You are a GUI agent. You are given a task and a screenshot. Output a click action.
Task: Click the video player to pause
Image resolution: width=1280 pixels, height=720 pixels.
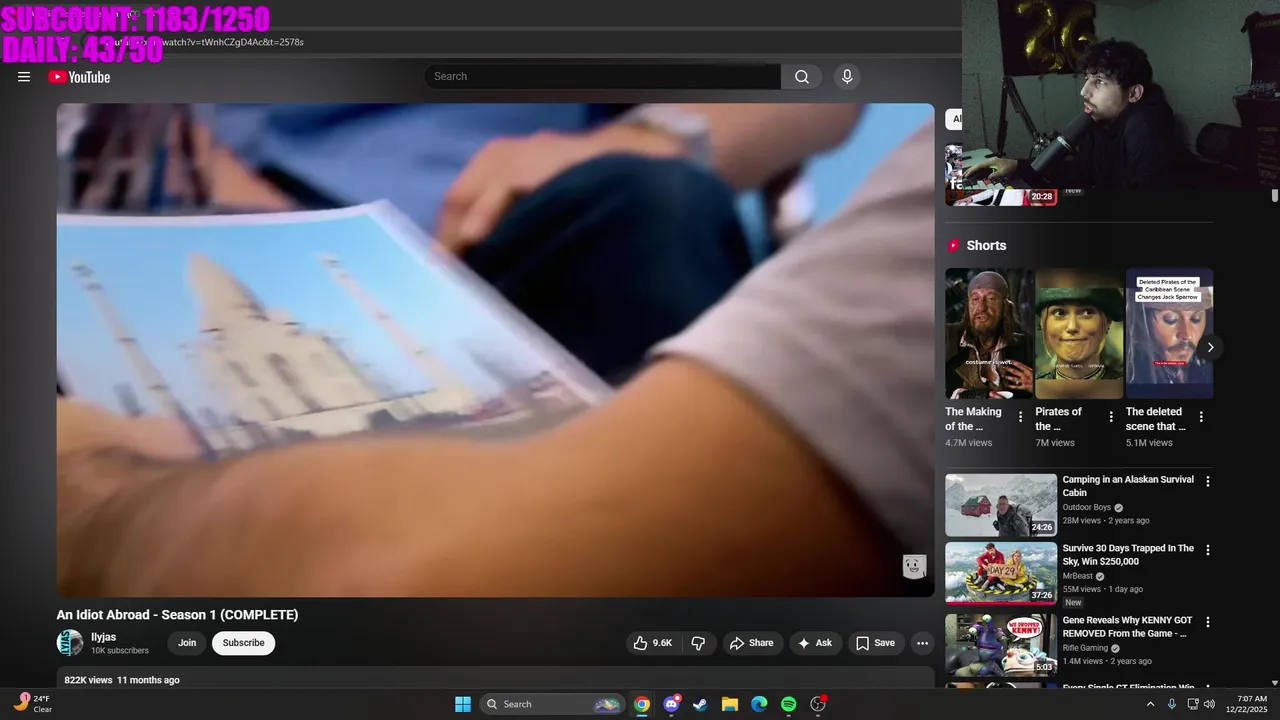(x=495, y=350)
